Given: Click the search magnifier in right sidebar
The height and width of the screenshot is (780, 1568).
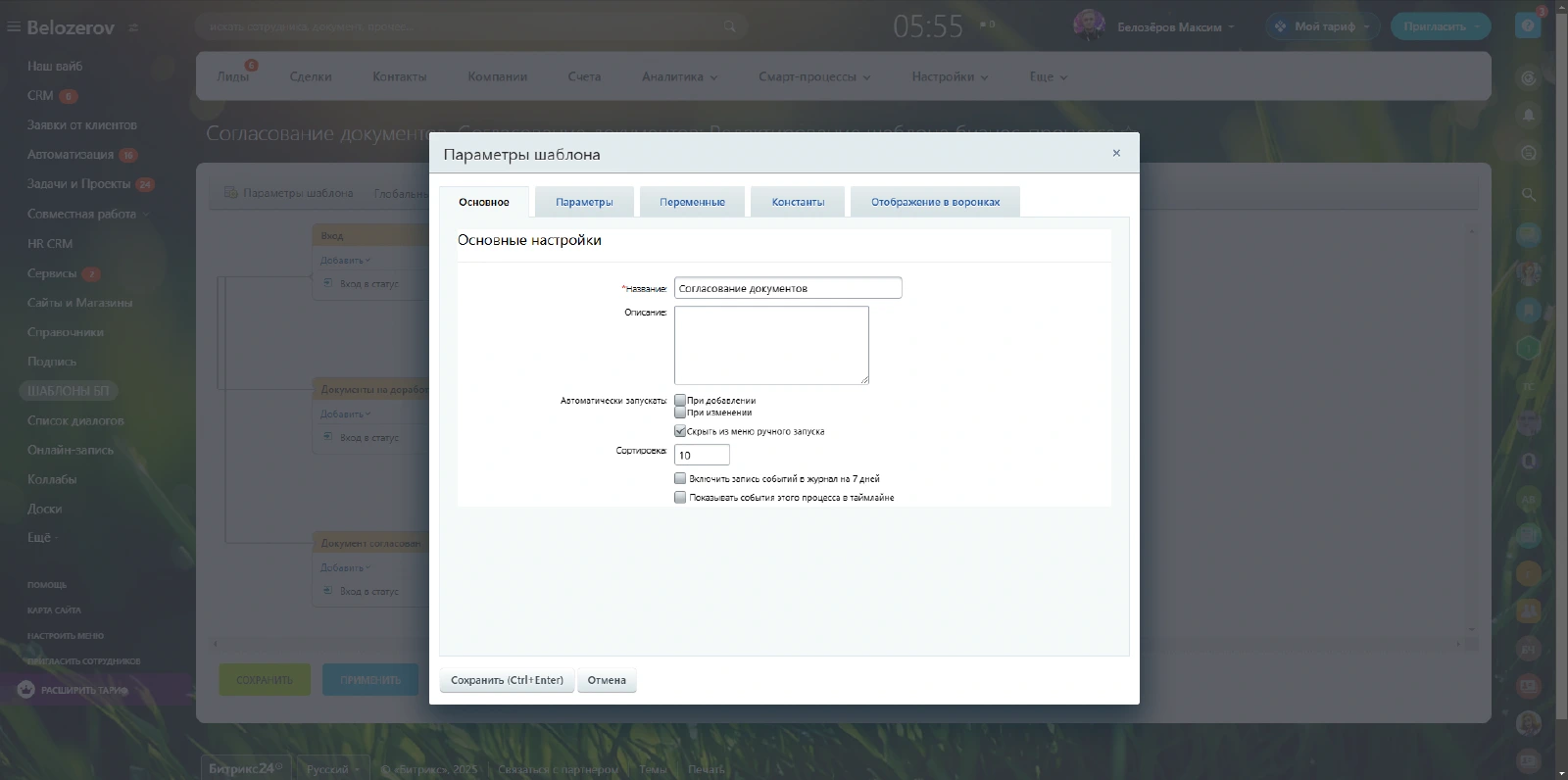Looking at the screenshot, I should (x=1528, y=195).
